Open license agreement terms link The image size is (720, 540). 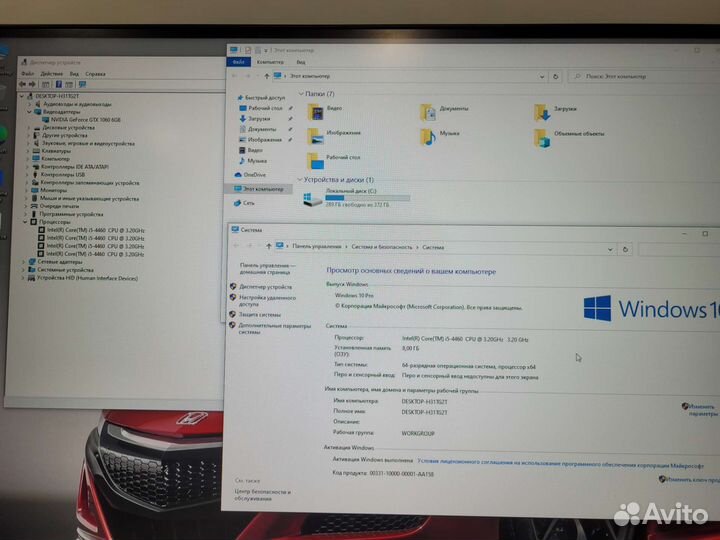click(560, 463)
